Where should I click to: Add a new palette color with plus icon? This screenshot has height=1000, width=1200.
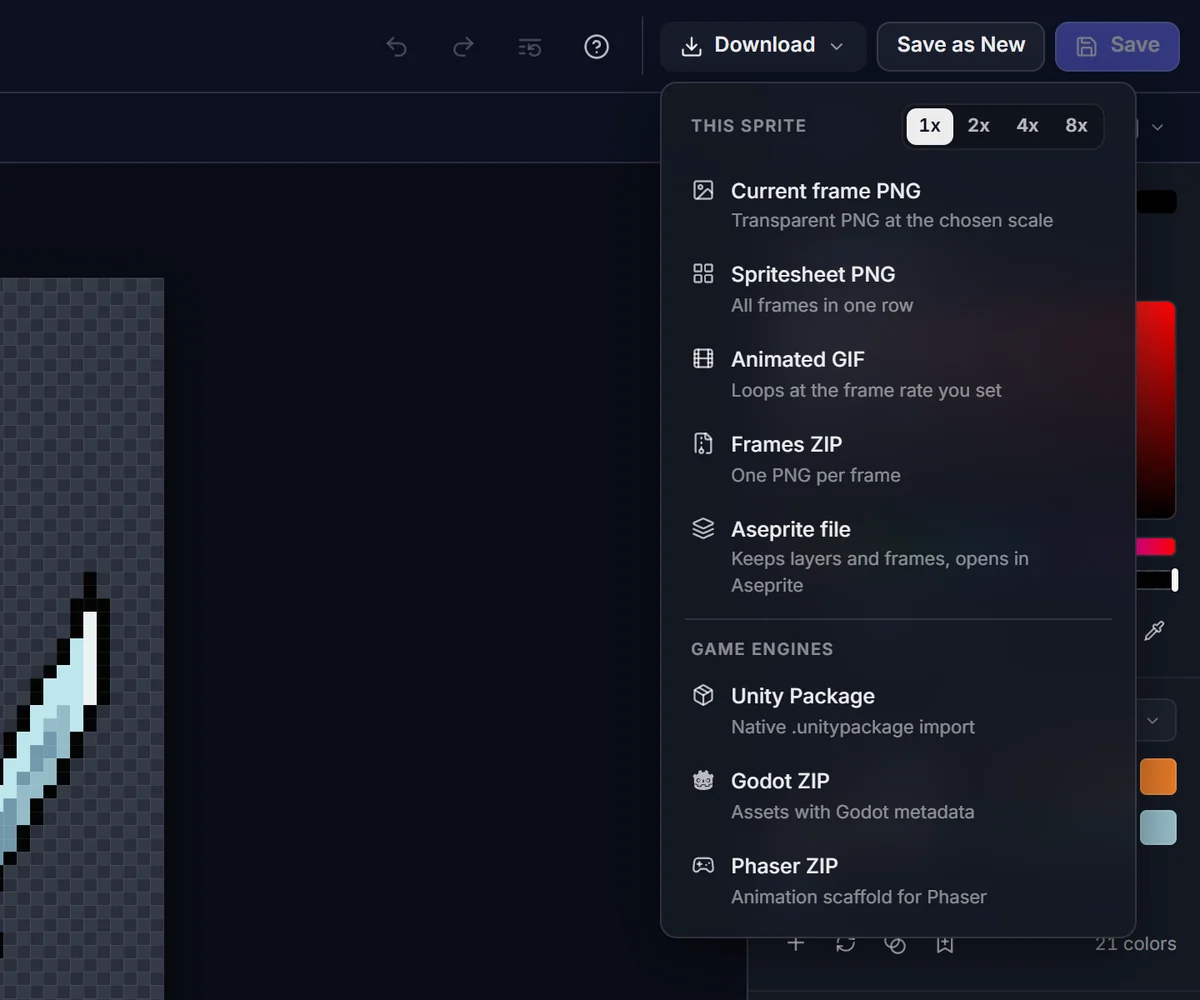pos(796,943)
